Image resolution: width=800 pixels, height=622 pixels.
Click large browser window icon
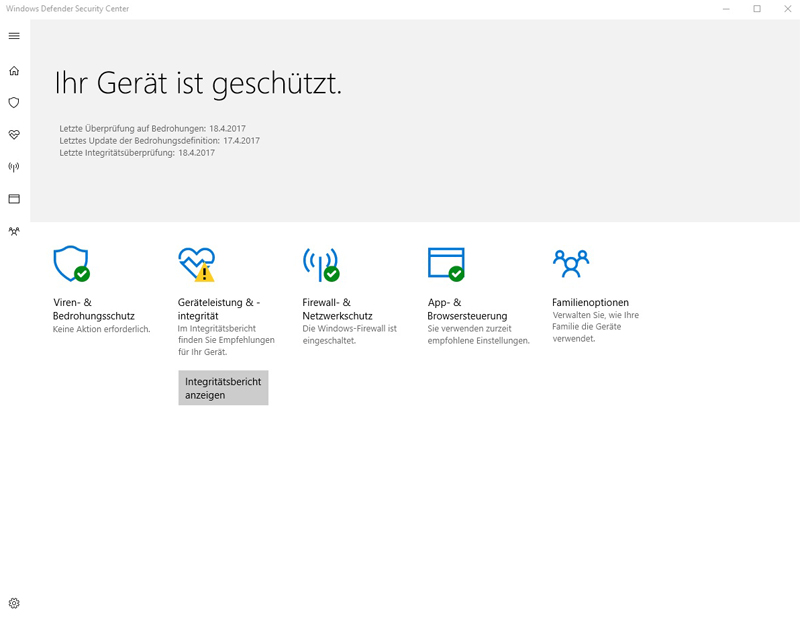pyautogui.click(x=446, y=264)
